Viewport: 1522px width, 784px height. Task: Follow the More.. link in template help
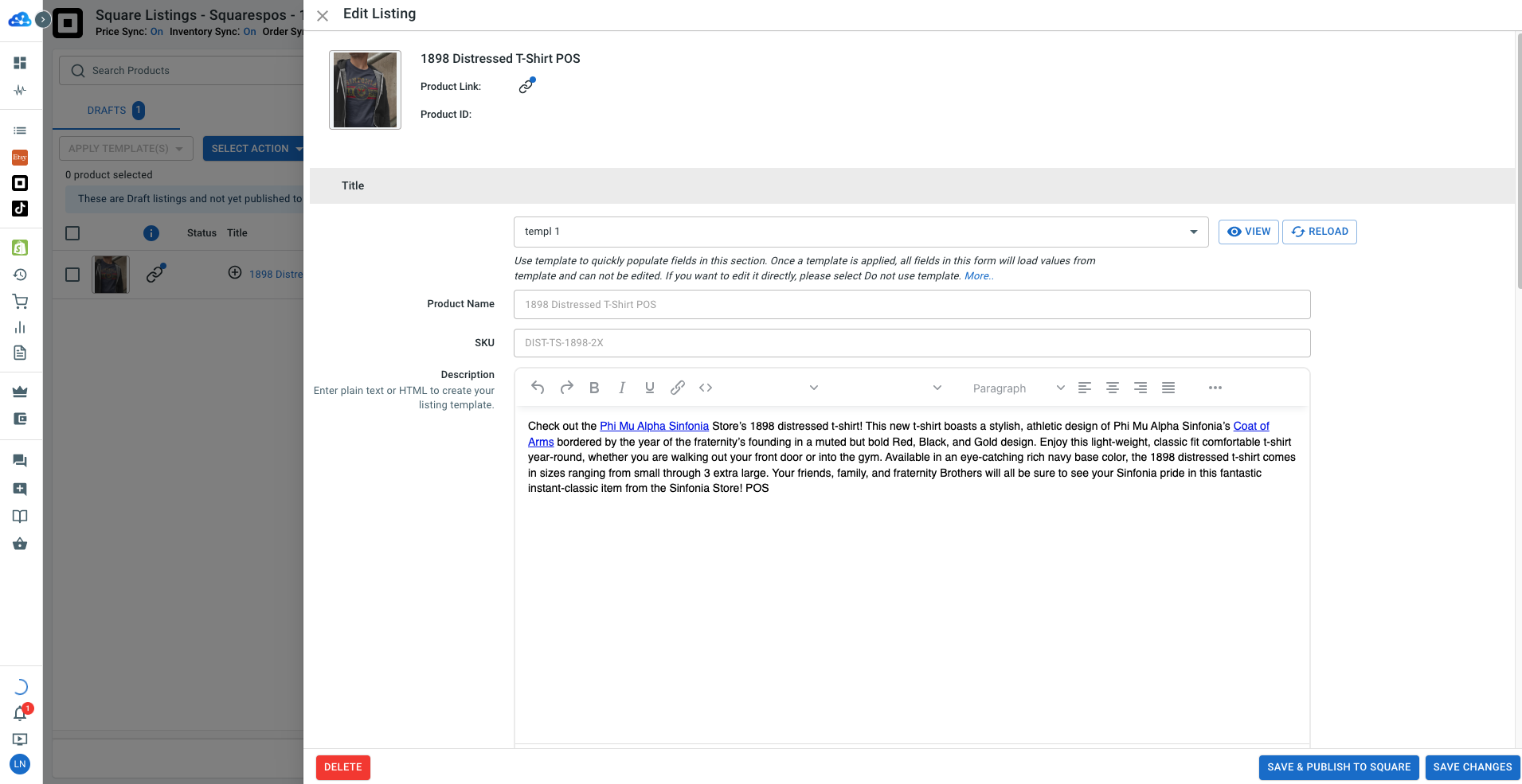click(x=979, y=276)
